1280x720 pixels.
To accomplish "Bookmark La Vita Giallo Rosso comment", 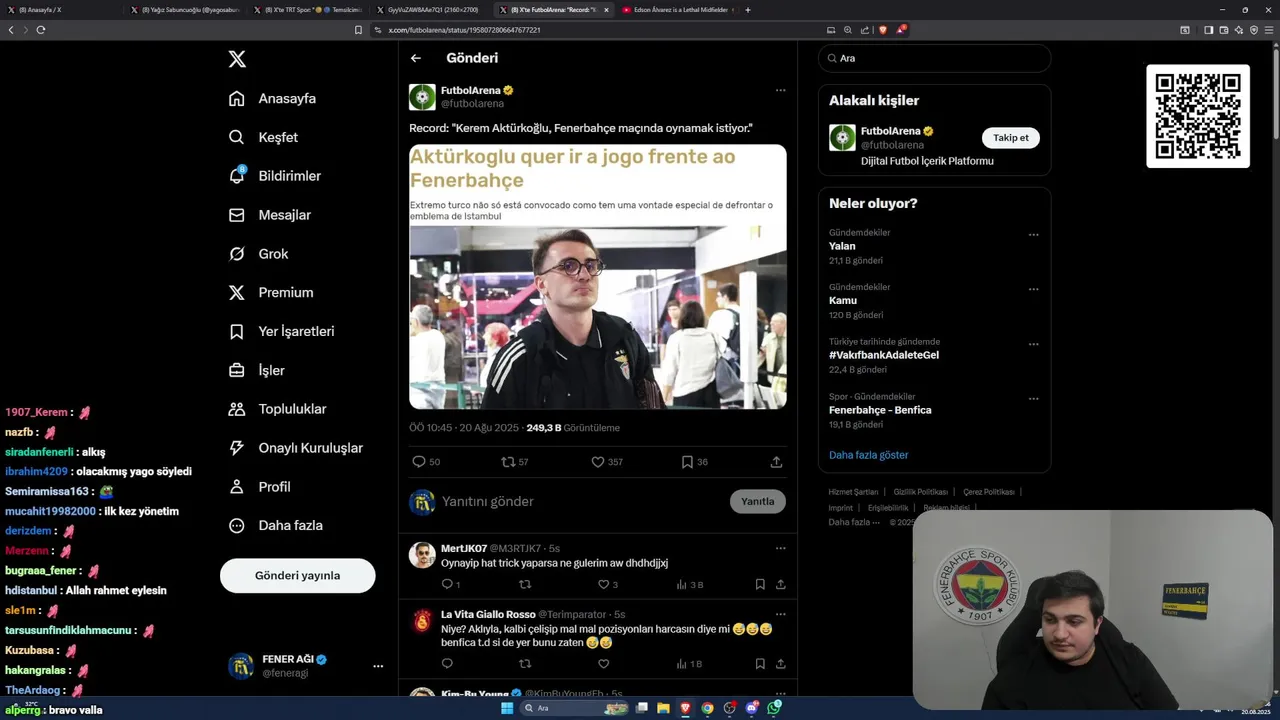I will [760, 664].
